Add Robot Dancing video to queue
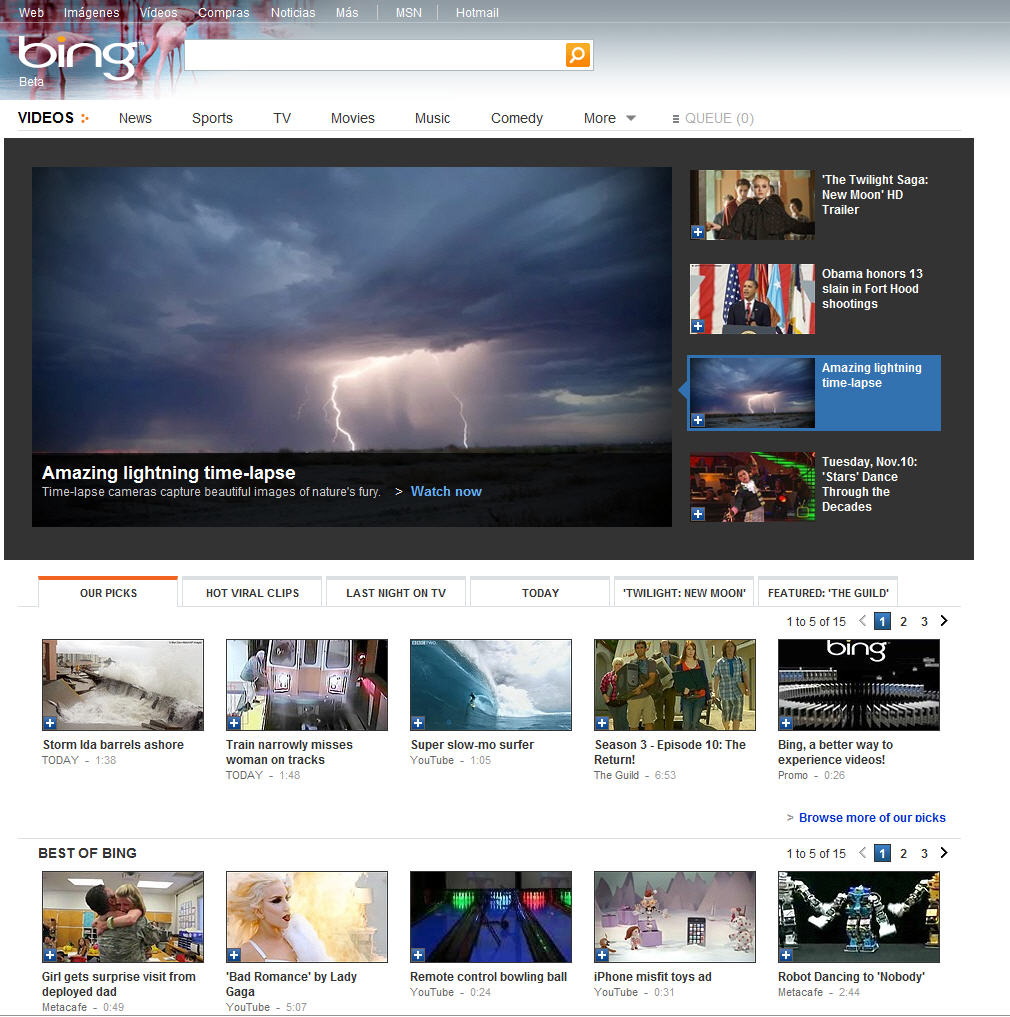The height and width of the screenshot is (1017, 1010). [786, 955]
